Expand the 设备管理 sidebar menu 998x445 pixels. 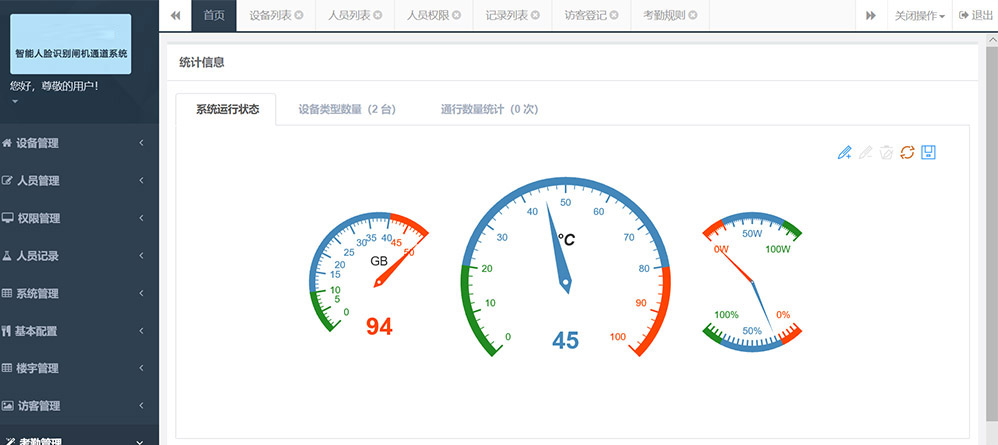[78, 143]
